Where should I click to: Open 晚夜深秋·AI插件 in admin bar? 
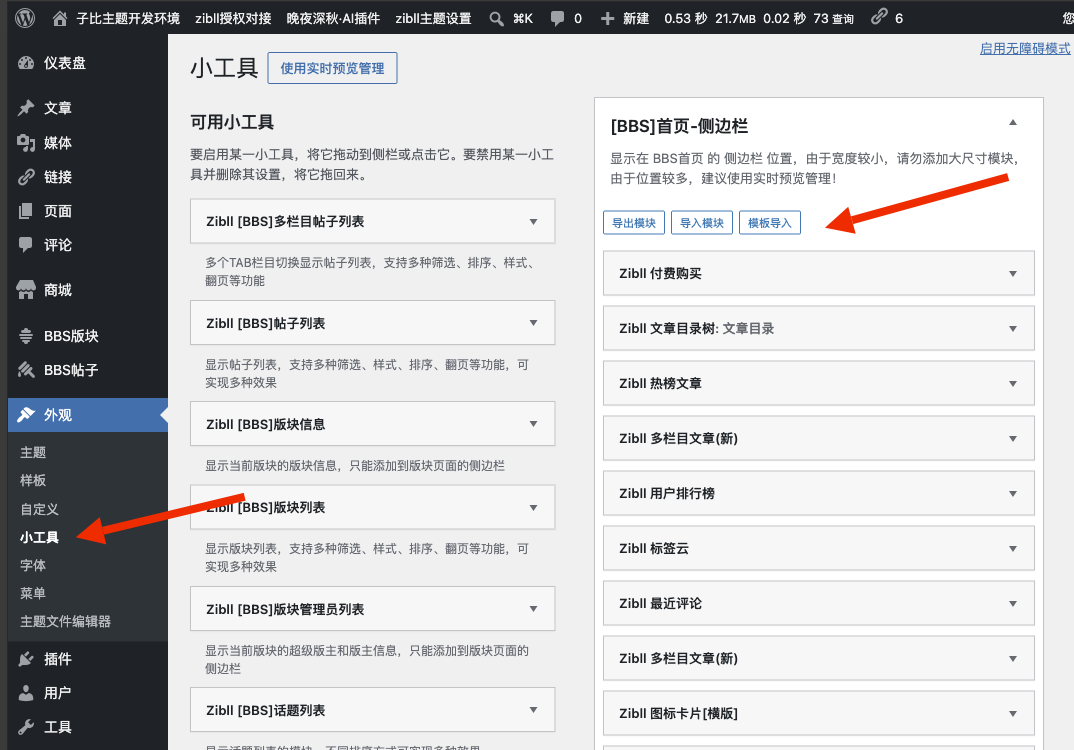(333, 18)
